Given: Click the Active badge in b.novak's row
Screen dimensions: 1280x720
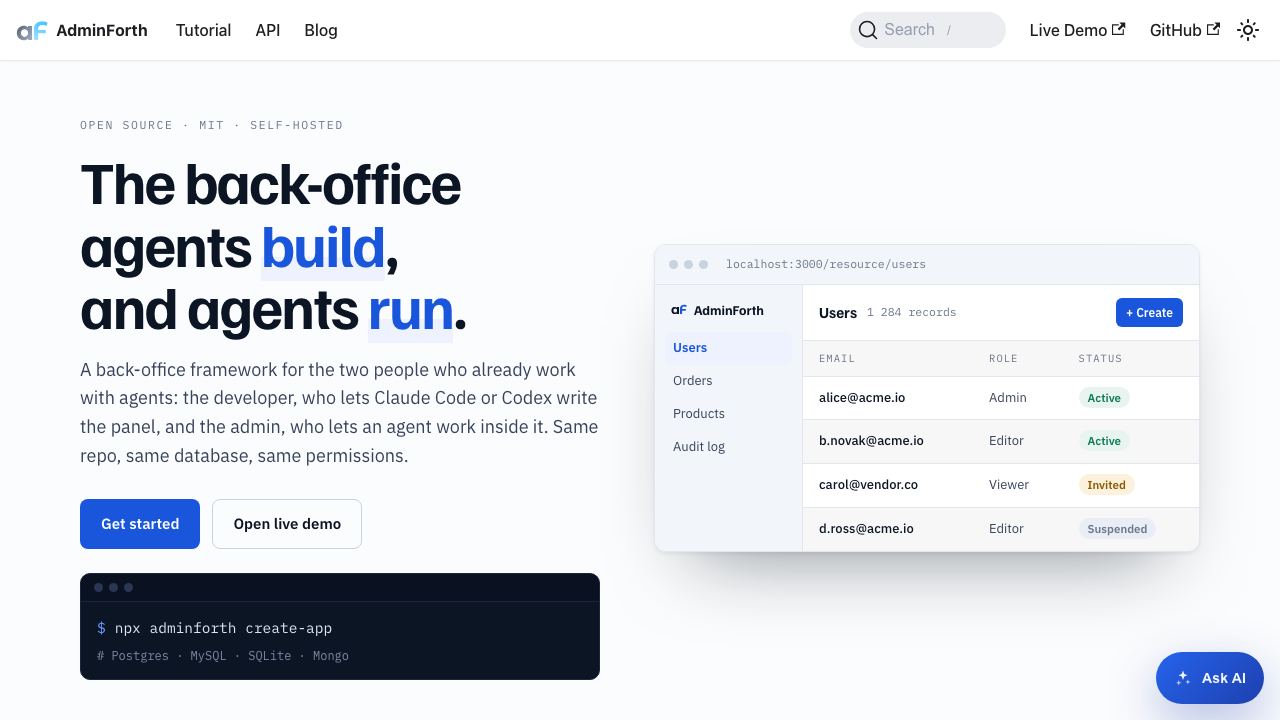Looking at the screenshot, I should tap(1104, 441).
